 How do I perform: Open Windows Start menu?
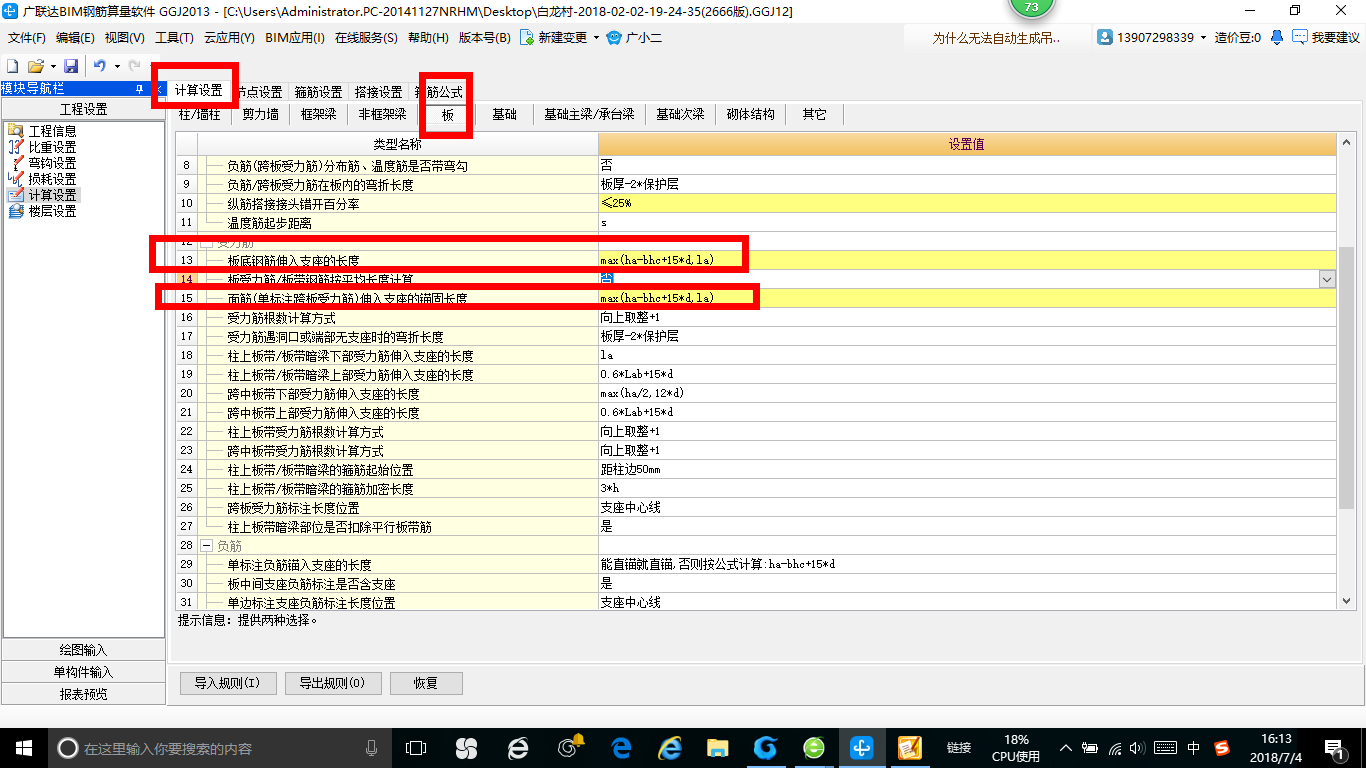point(22,747)
